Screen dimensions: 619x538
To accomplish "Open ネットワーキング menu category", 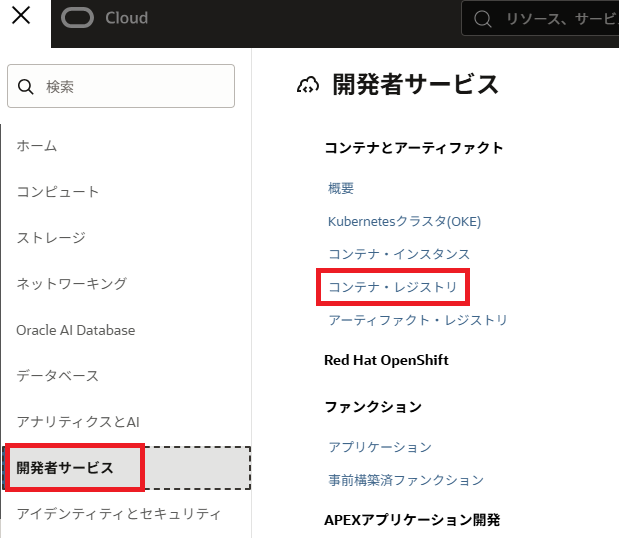I will (72, 284).
